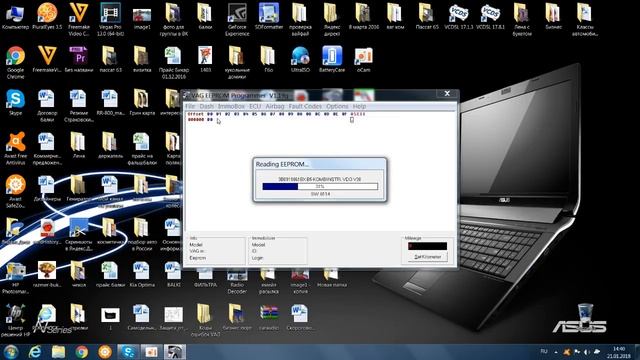Select the Vegas Pro 13.0 shortcut
The image size is (640, 360).
[110, 19]
